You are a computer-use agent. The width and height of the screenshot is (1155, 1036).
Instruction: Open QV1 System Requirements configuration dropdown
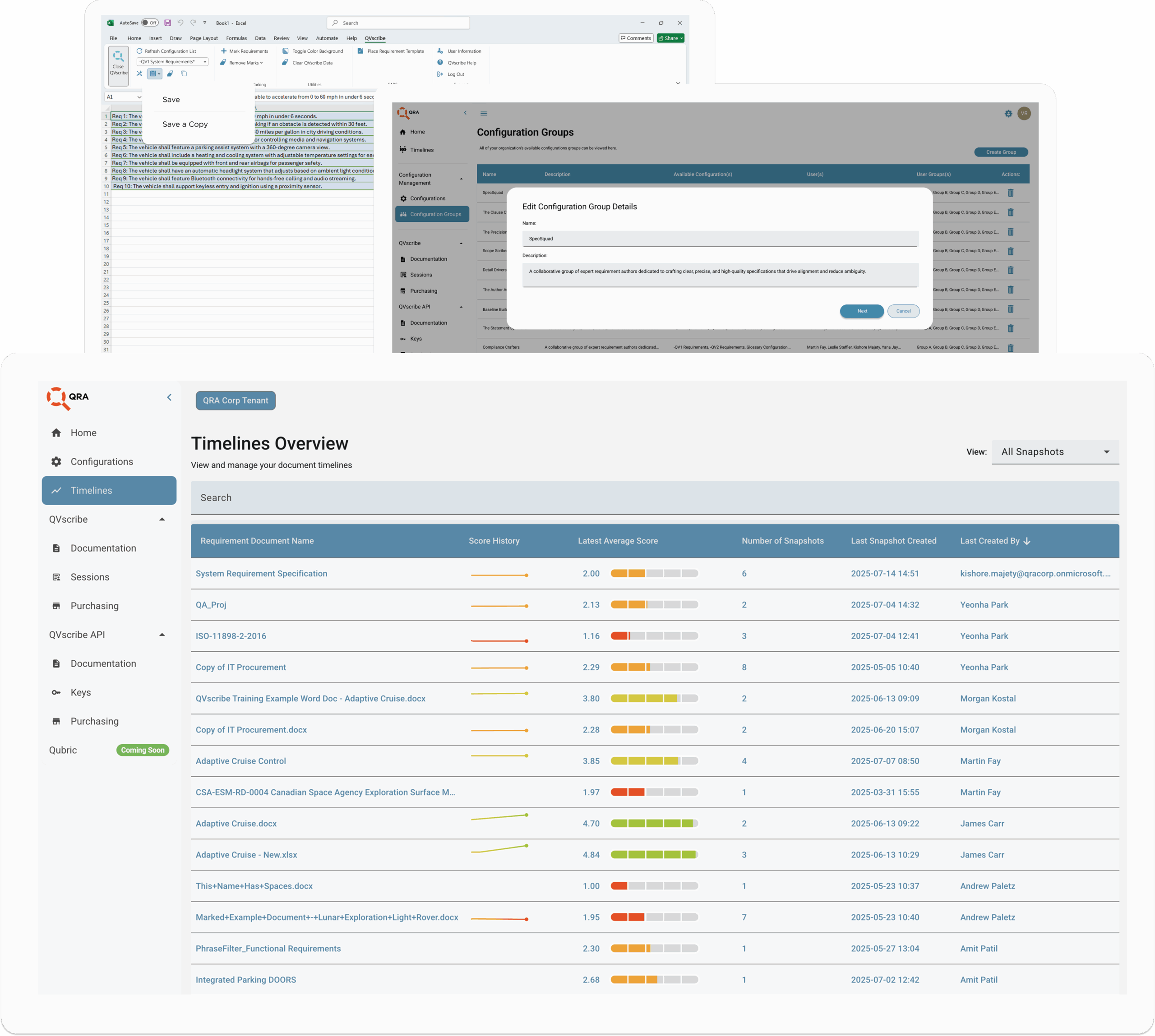(x=172, y=61)
